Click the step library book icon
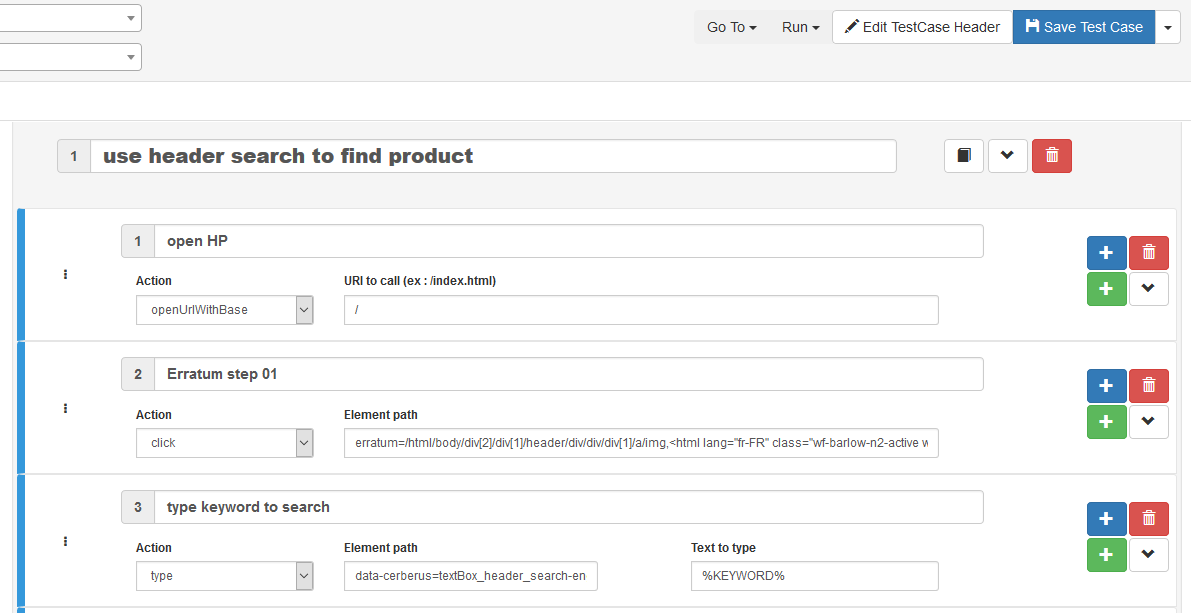This screenshot has width=1191, height=613. point(964,156)
